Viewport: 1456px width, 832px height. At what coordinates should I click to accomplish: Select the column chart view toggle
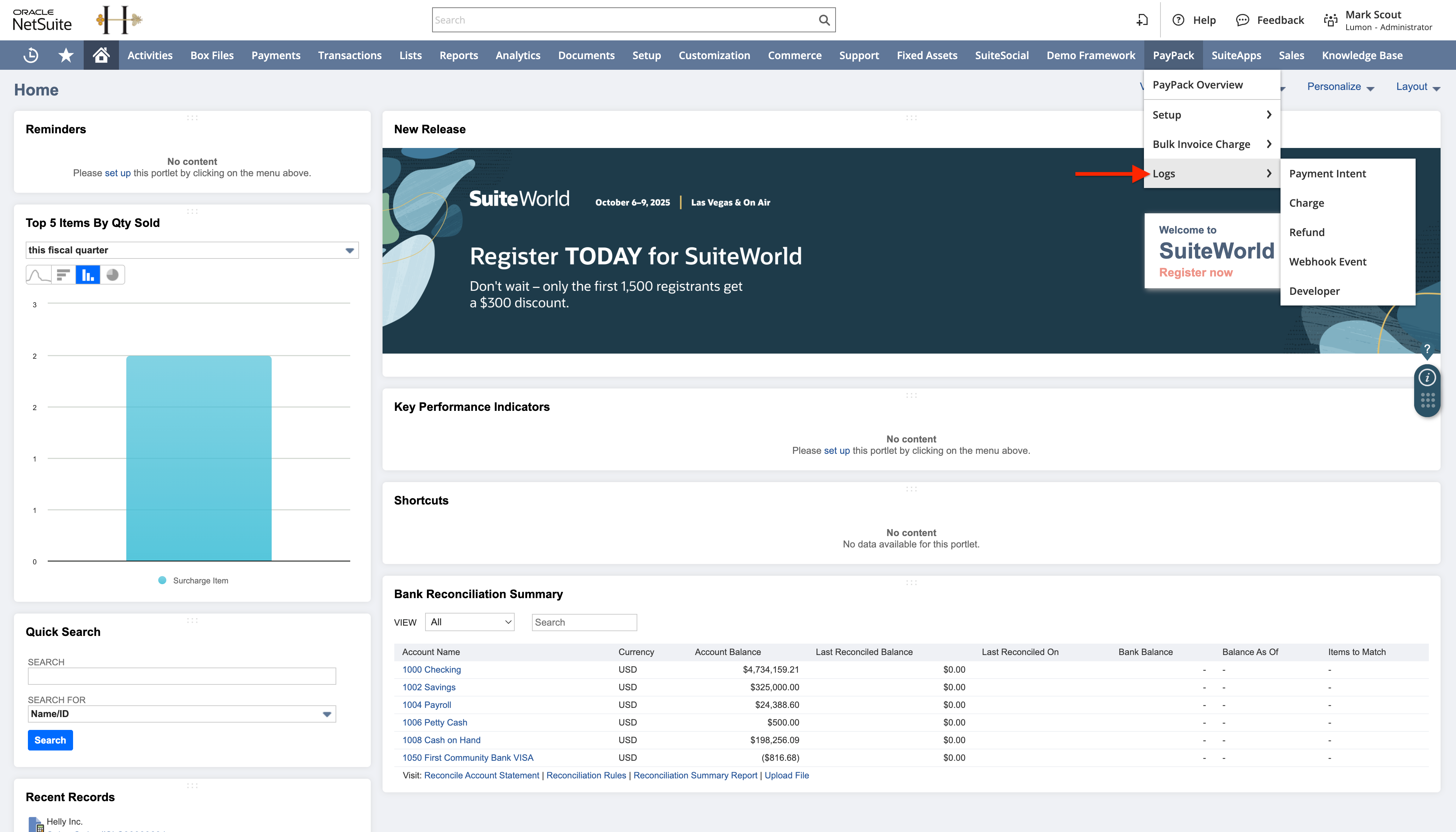(87, 275)
